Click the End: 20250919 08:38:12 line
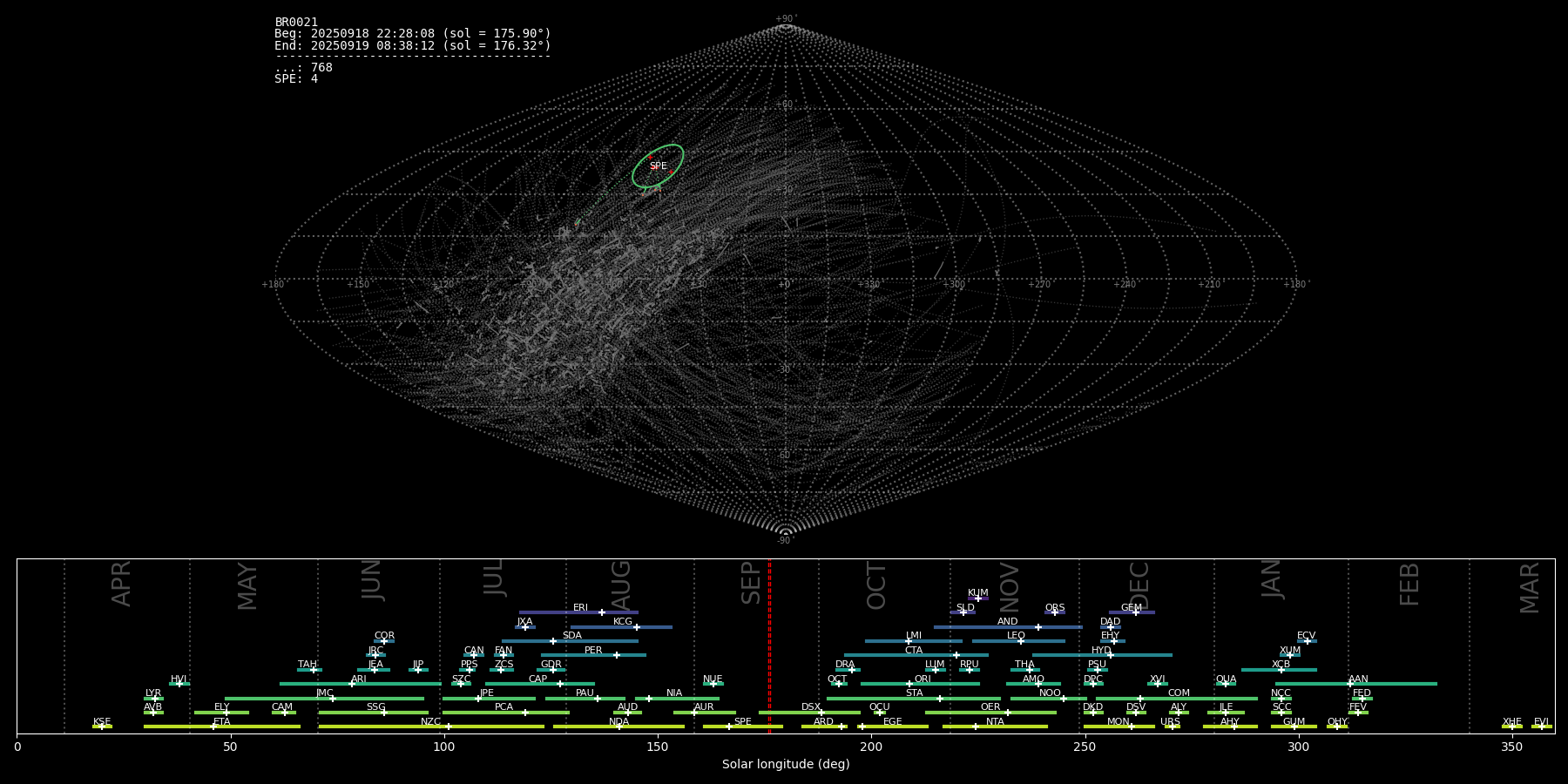This screenshot has height=784, width=1568. [413, 45]
